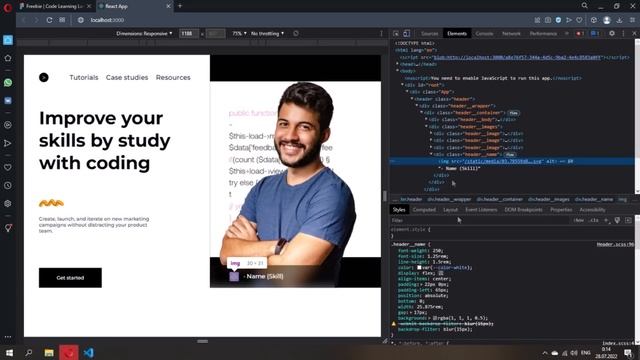This screenshot has width=640, height=360.
Task: Open DevTools settings gear
Action: point(612,33)
